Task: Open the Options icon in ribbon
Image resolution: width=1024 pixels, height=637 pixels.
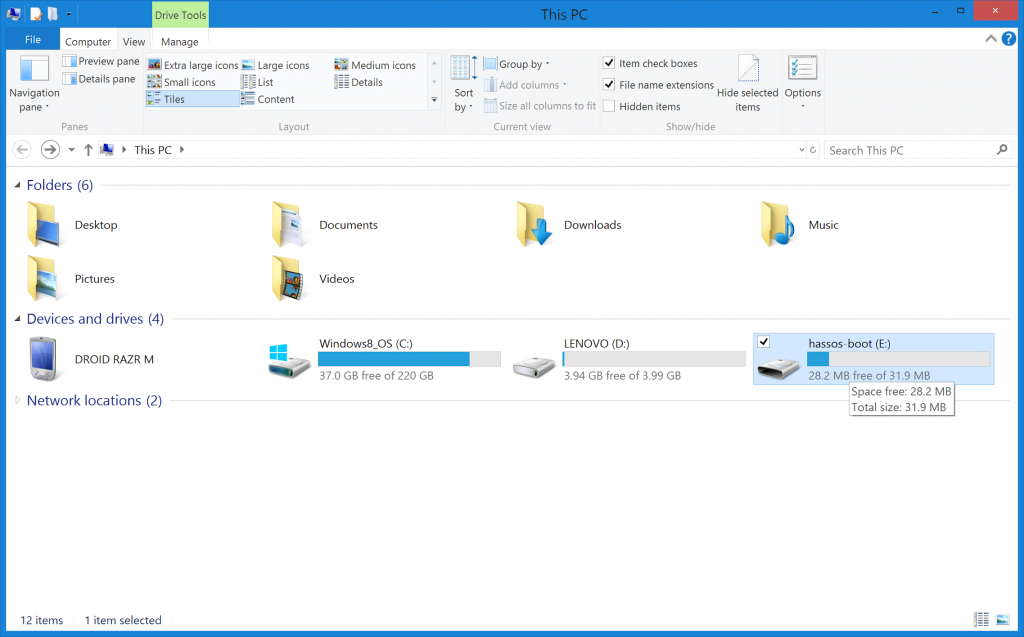Action: click(803, 68)
